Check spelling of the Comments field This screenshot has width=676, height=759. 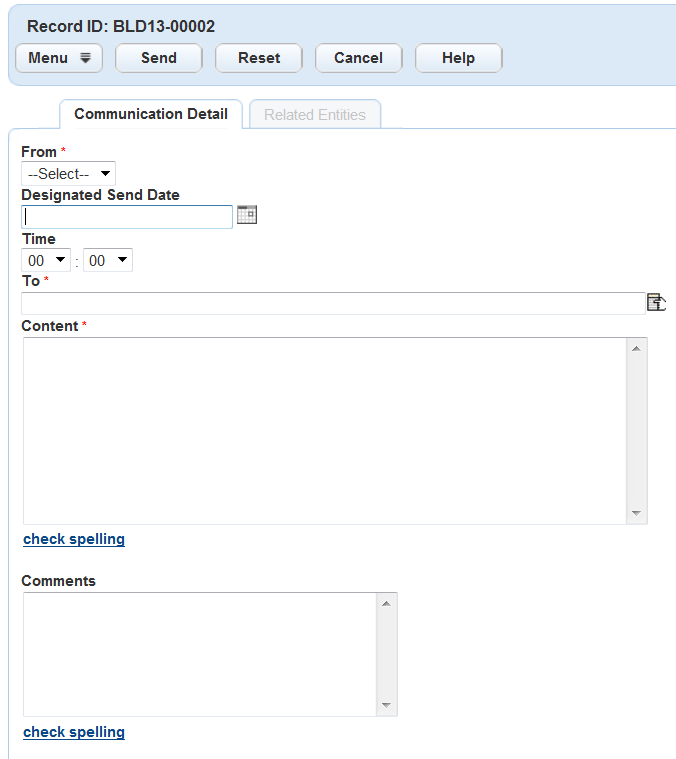[74, 732]
